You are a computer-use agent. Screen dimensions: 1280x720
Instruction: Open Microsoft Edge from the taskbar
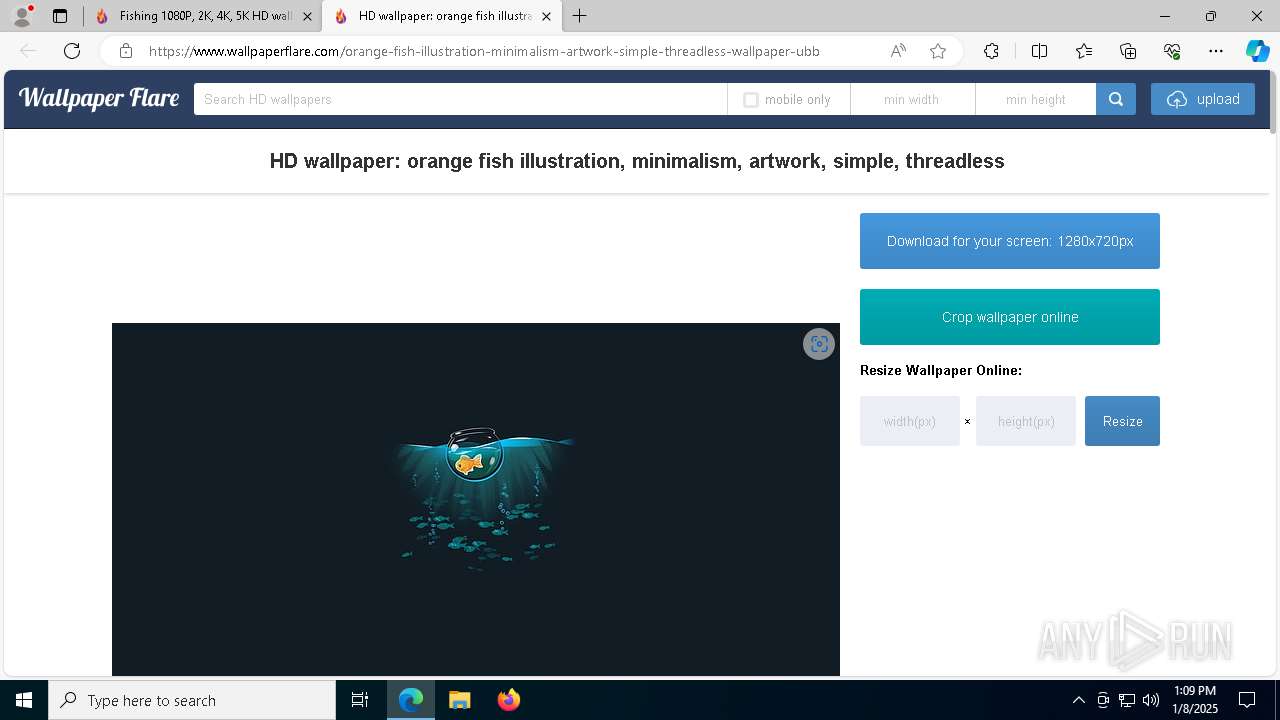point(411,700)
